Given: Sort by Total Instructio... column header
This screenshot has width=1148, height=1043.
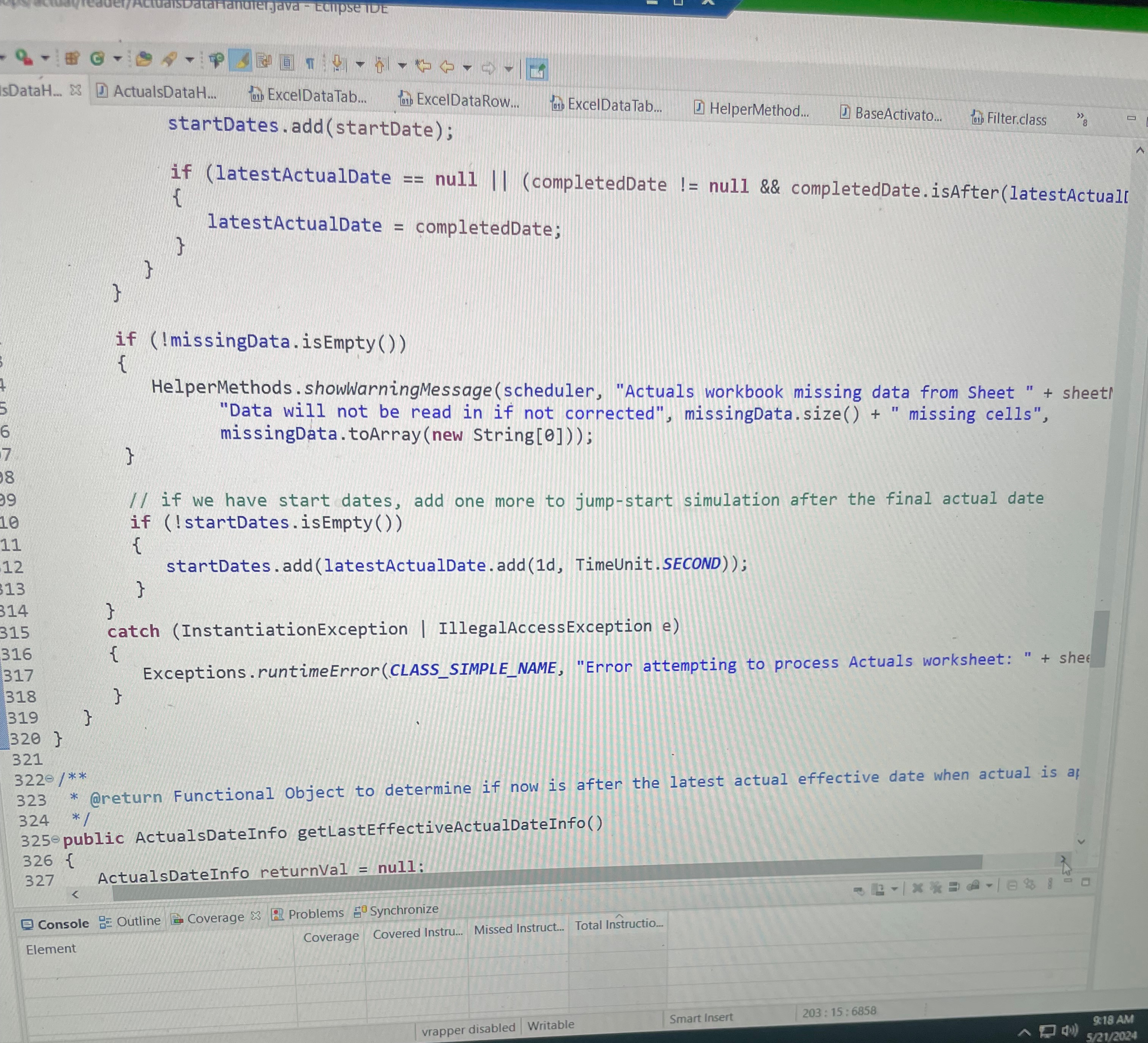Looking at the screenshot, I should click(x=618, y=924).
